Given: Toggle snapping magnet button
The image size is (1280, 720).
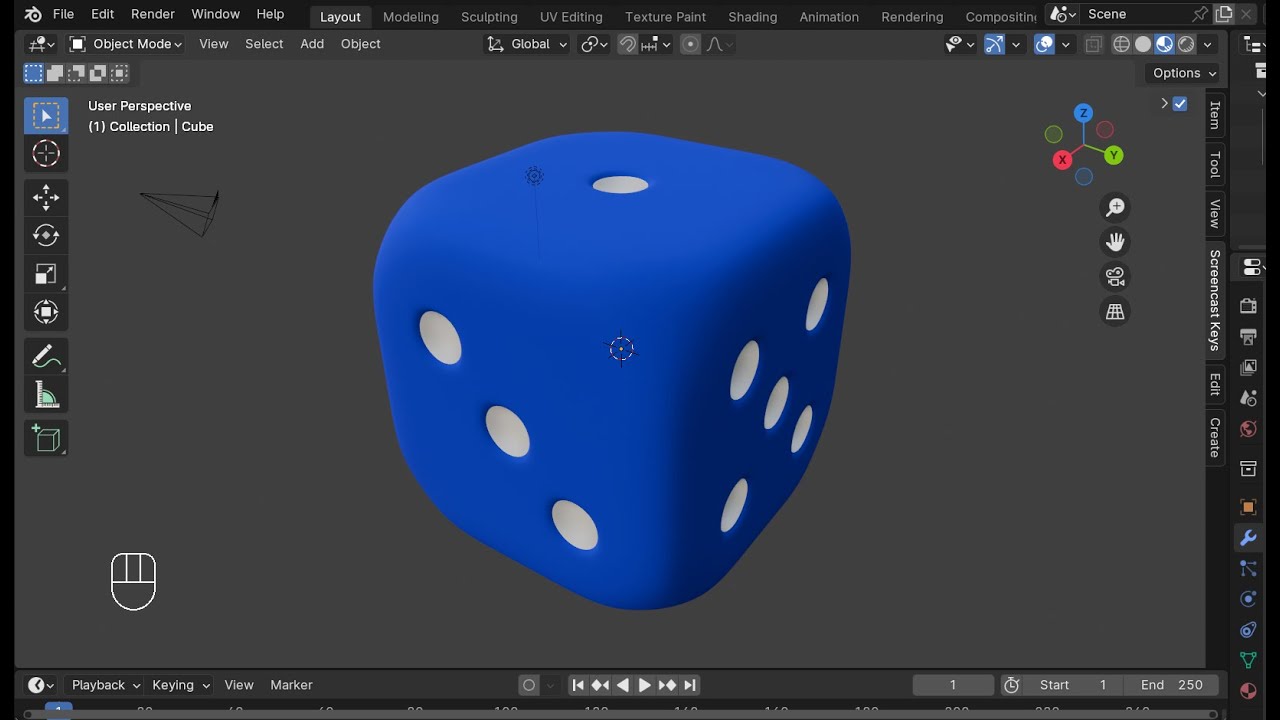Looking at the screenshot, I should point(628,44).
